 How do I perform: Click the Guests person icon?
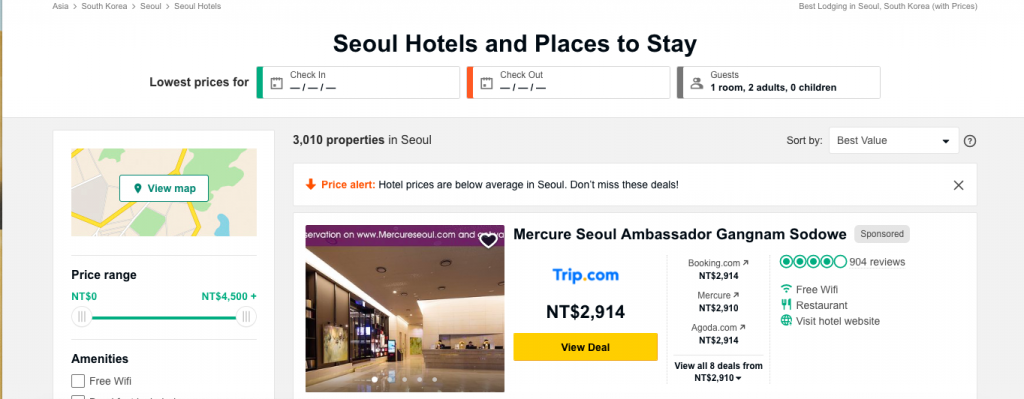pos(697,83)
